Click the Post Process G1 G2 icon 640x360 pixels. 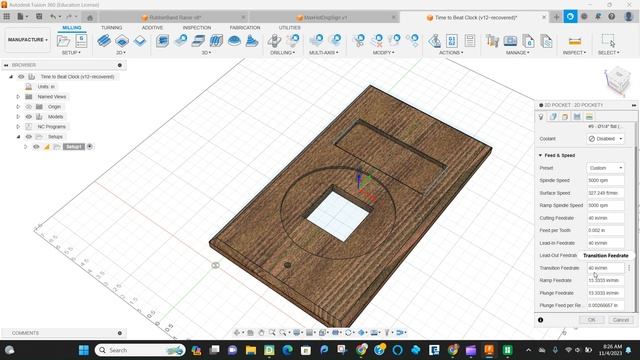(x=452, y=41)
